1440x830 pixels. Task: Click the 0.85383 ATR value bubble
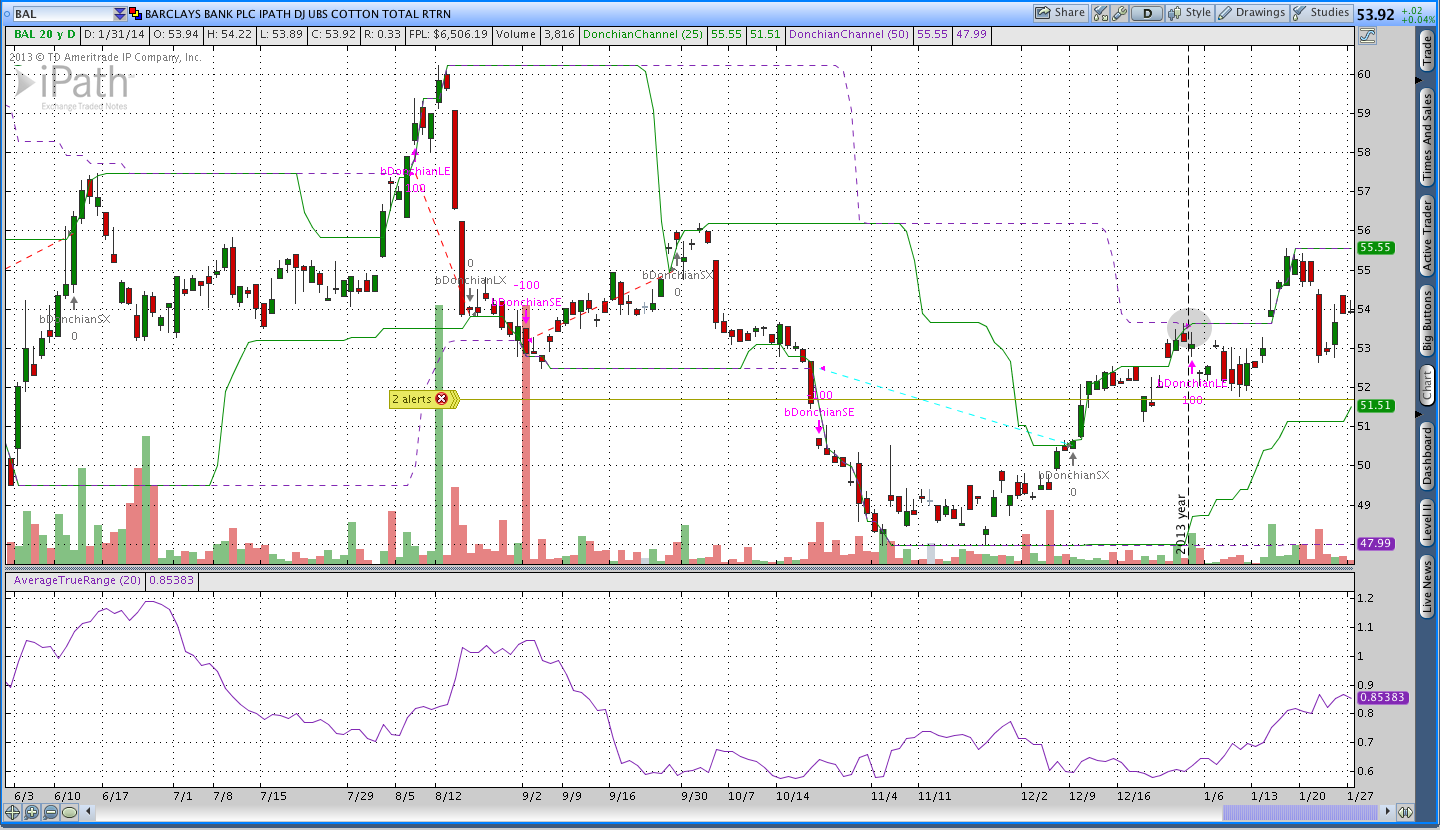pyautogui.click(x=1383, y=697)
